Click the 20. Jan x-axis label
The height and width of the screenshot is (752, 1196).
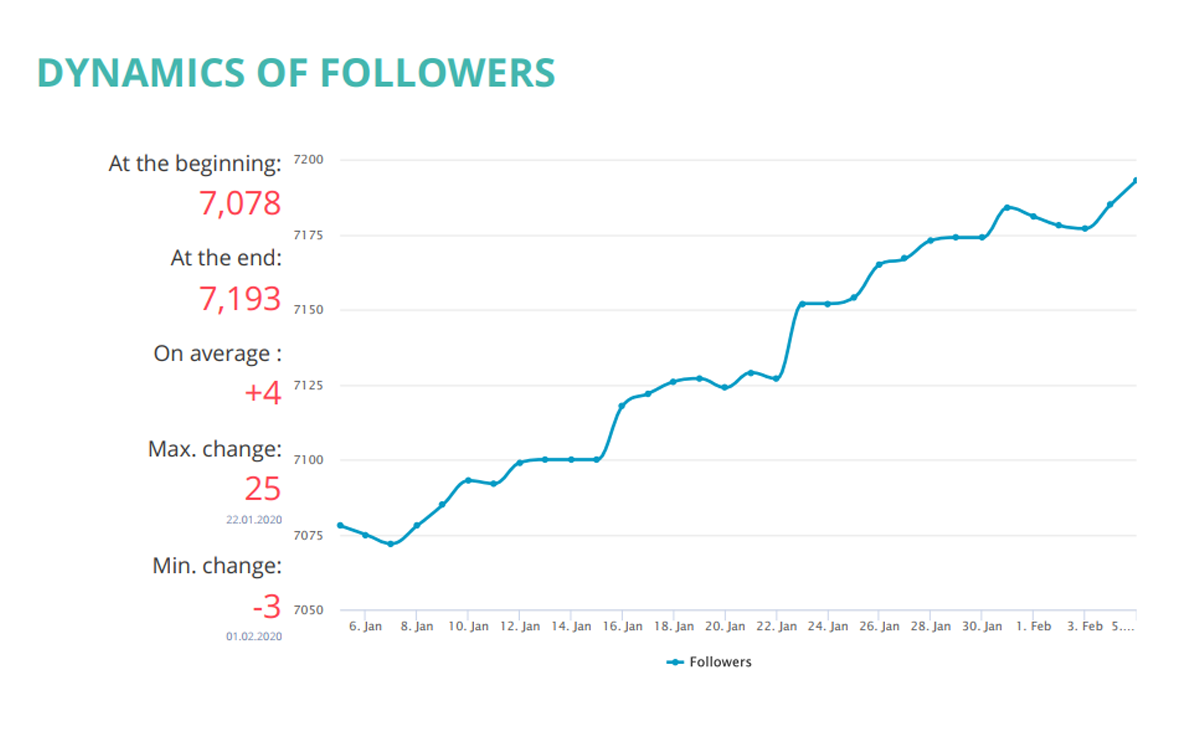[727, 627]
